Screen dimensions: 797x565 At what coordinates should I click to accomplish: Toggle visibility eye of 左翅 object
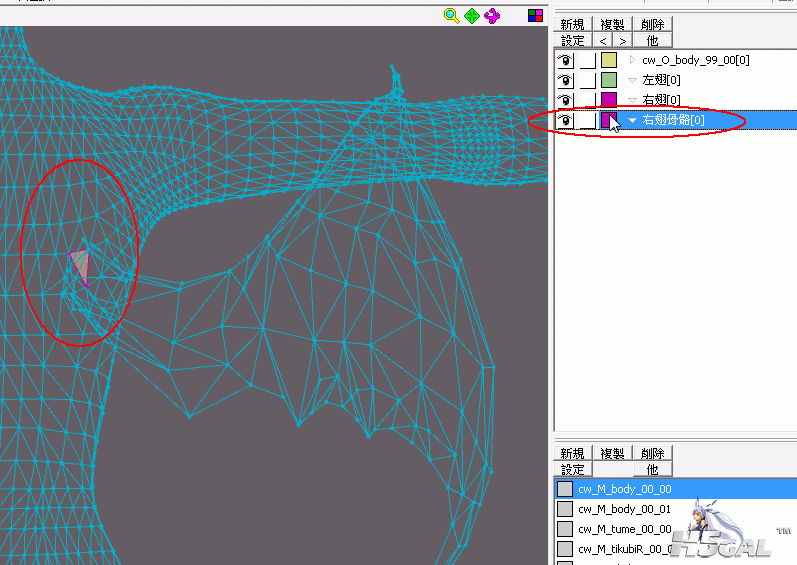point(565,80)
